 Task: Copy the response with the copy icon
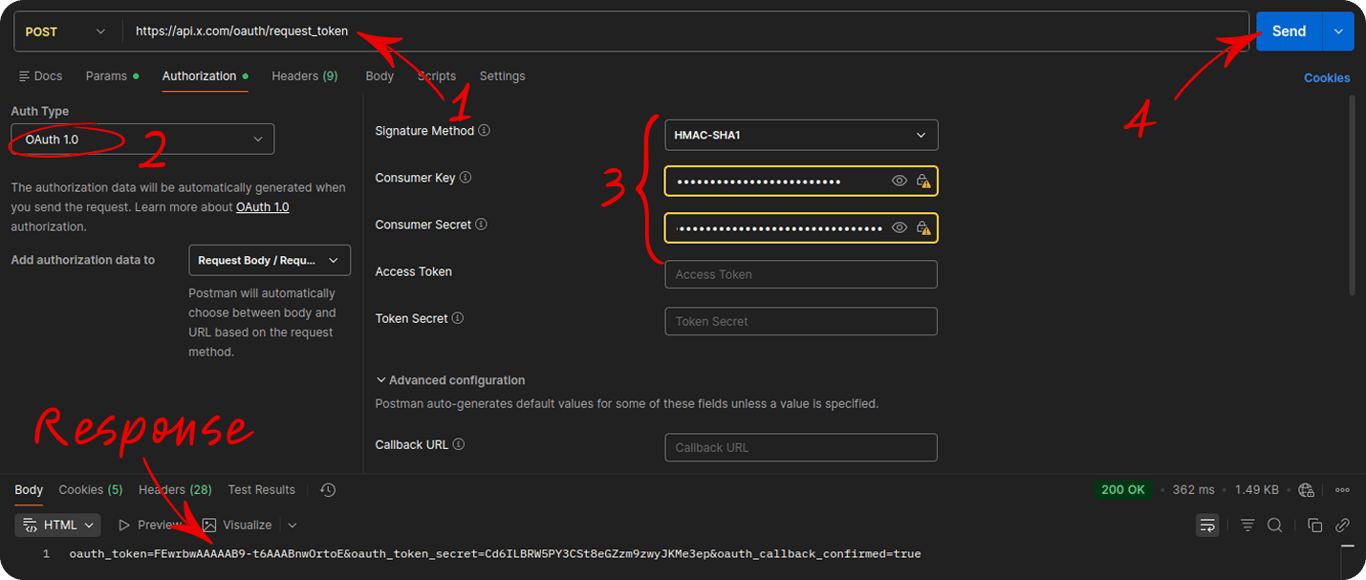pos(1315,525)
